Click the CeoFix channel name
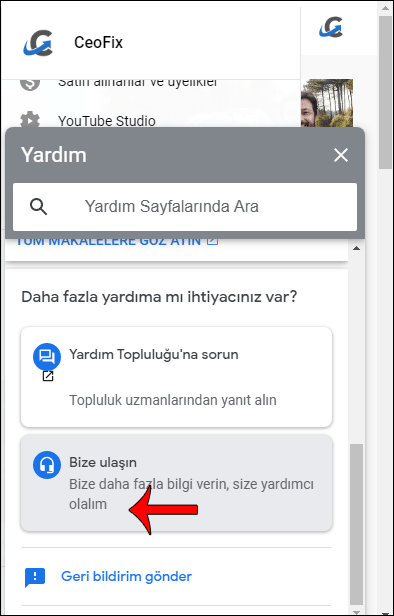Viewport: 394px width, 616px height. (98, 42)
